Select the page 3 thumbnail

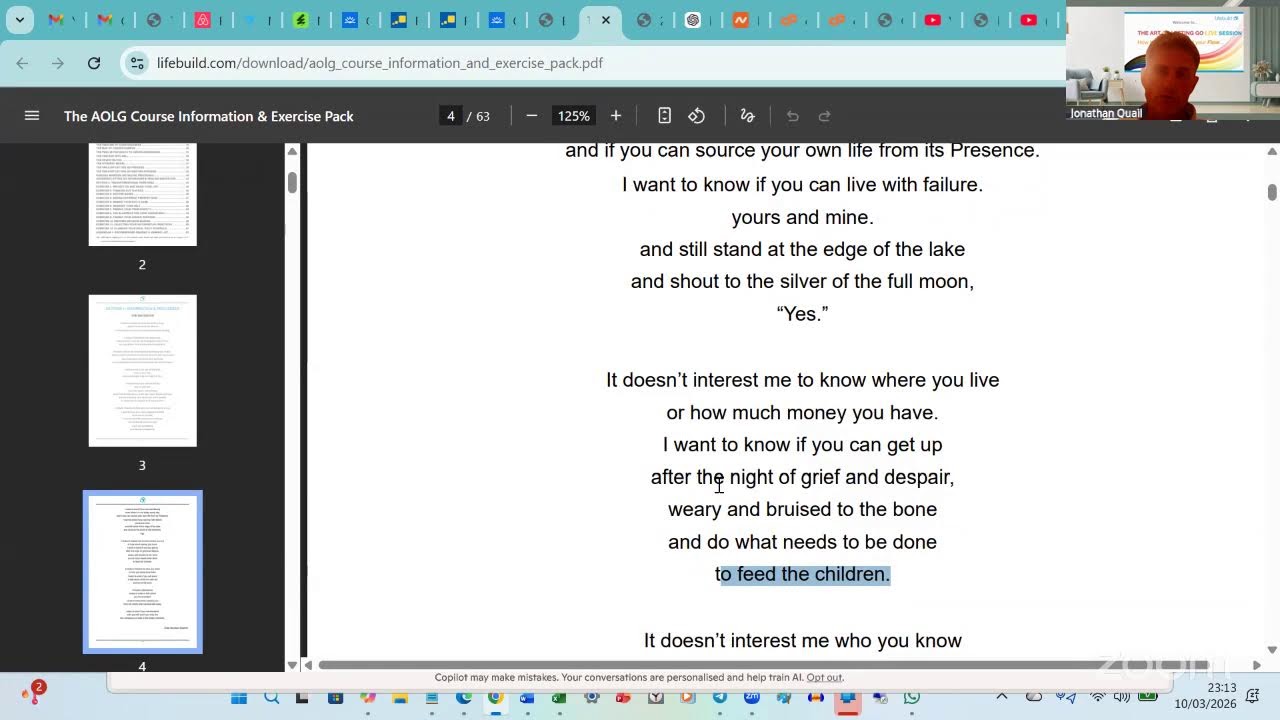pos(142,371)
